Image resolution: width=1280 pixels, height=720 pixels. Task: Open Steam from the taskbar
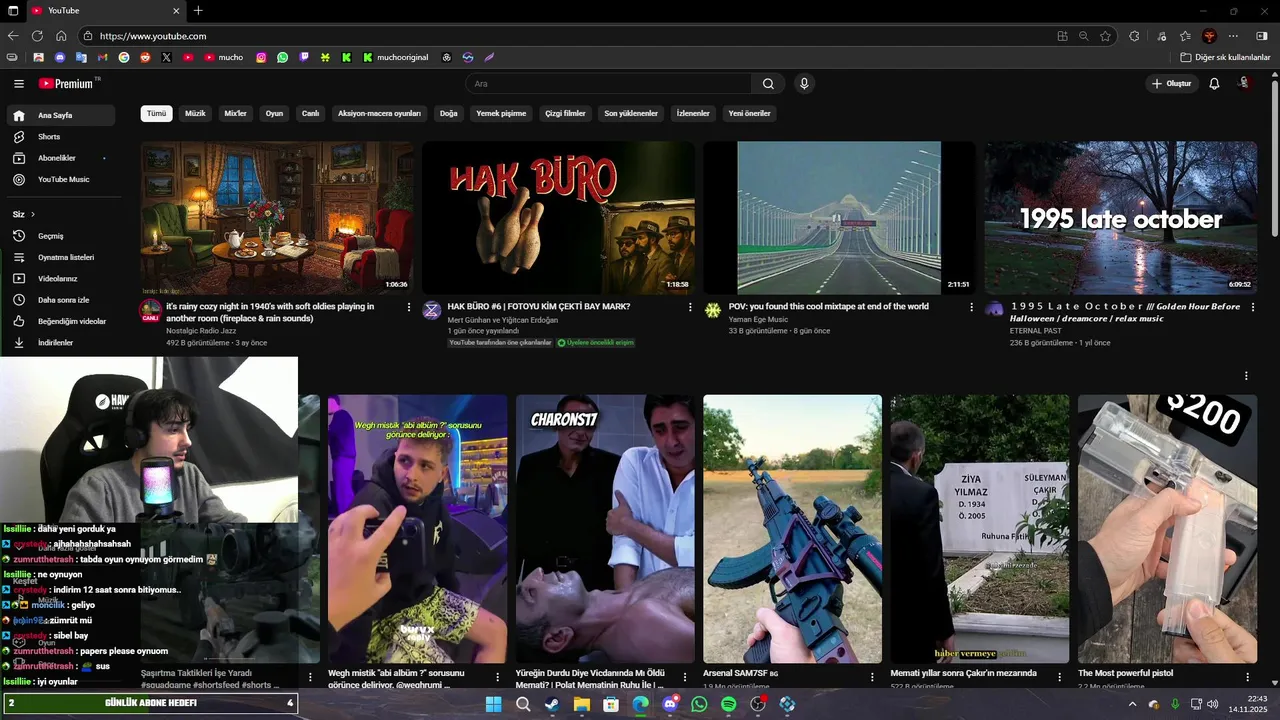[x=552, y=705]
